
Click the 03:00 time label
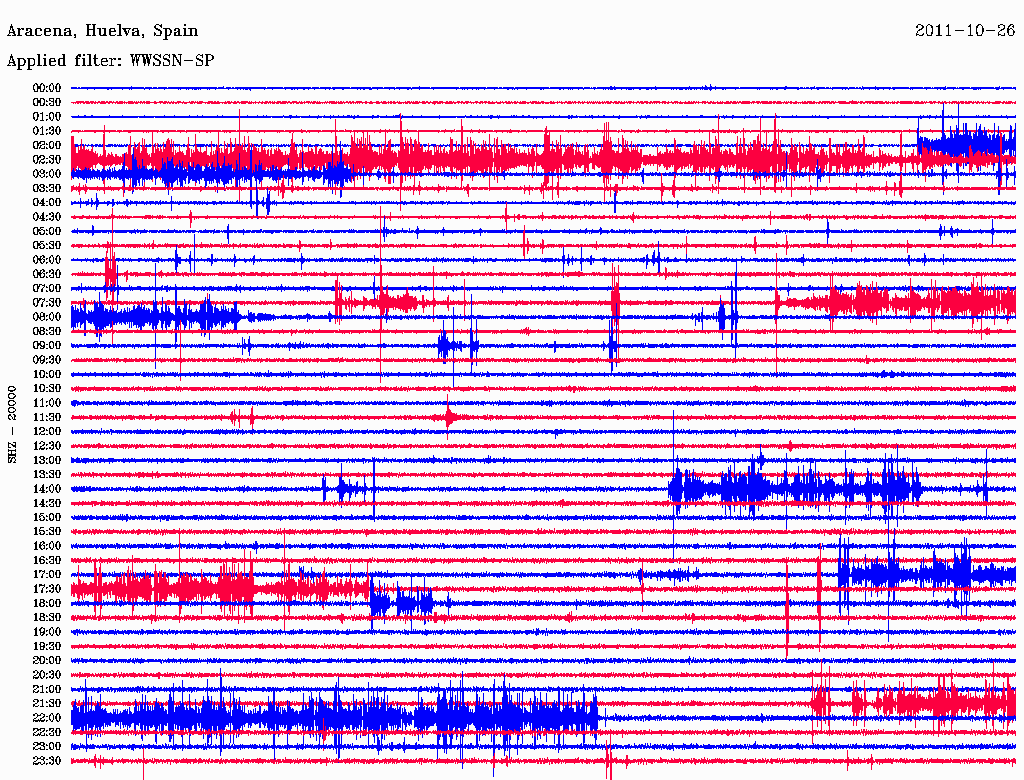click(46, 174)
